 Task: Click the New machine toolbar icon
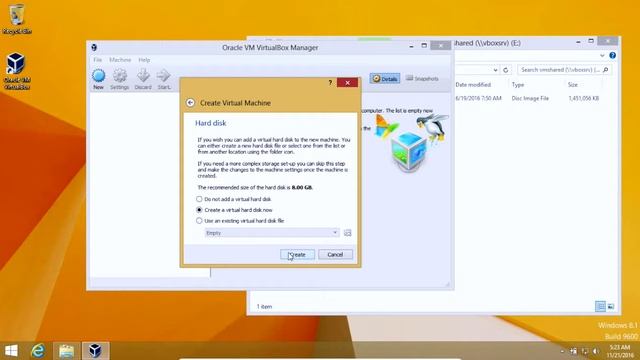coord(98,79)
